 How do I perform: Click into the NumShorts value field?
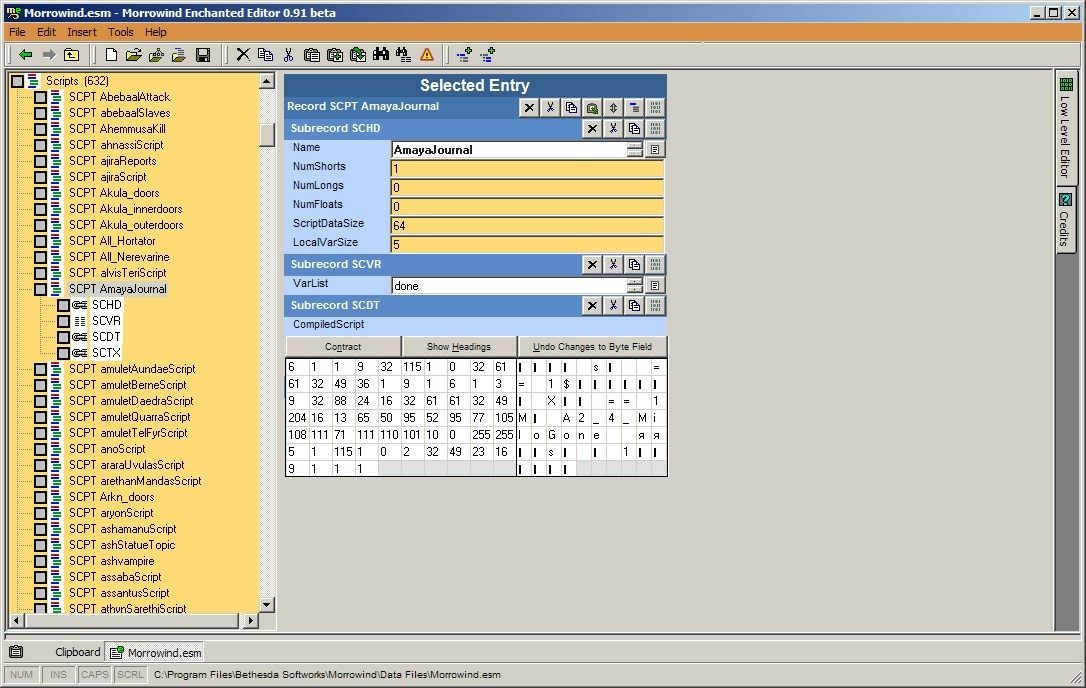[x=527, y=168]
